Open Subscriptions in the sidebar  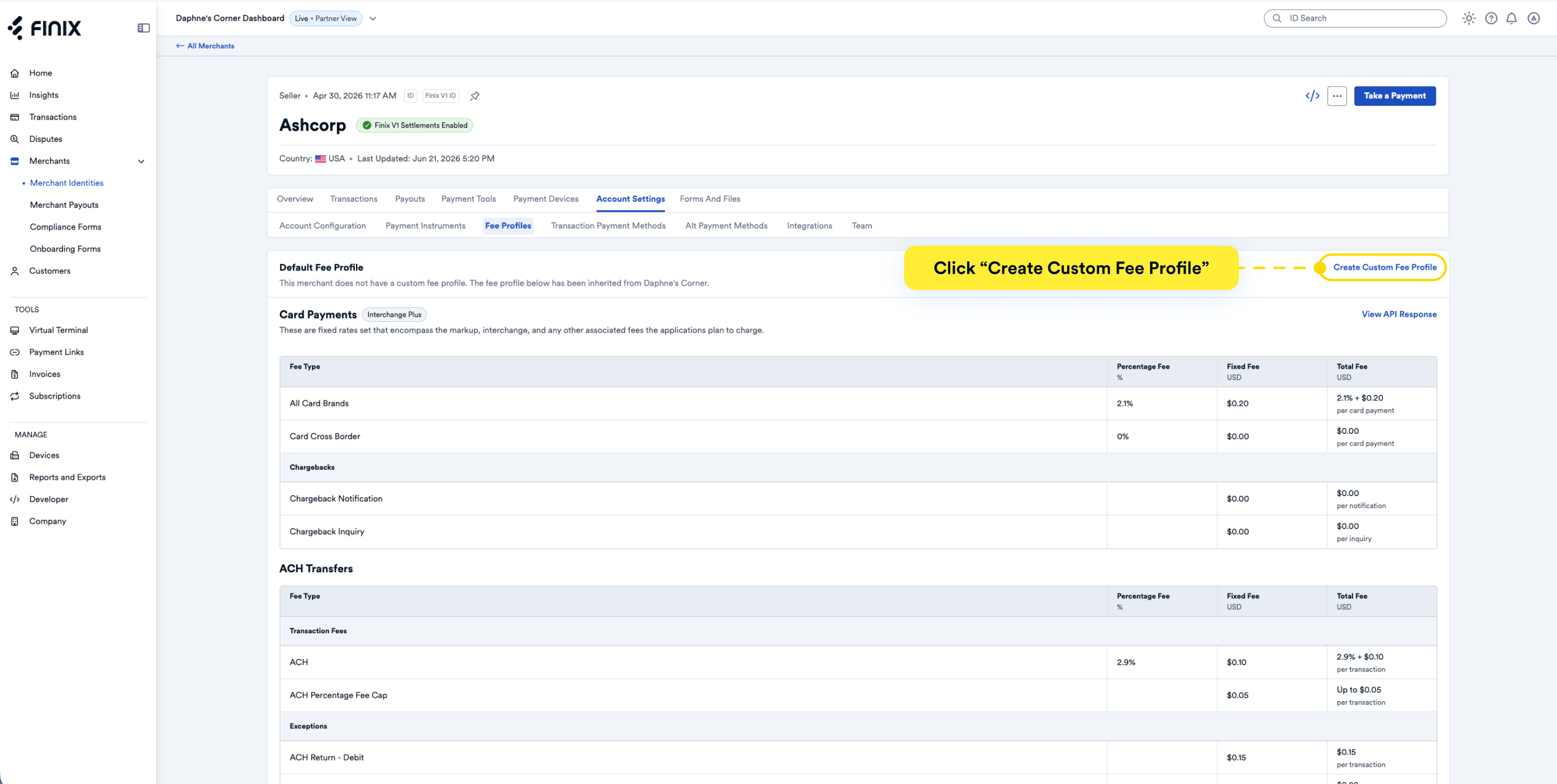(54, 396)
